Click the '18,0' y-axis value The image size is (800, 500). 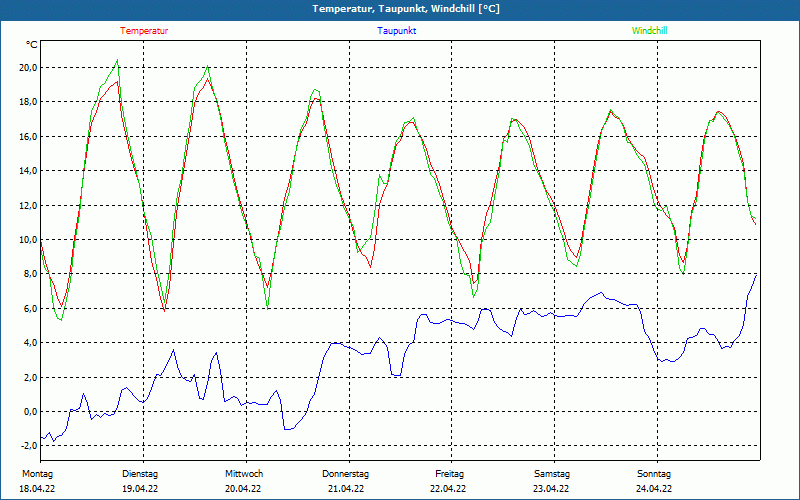27,102
